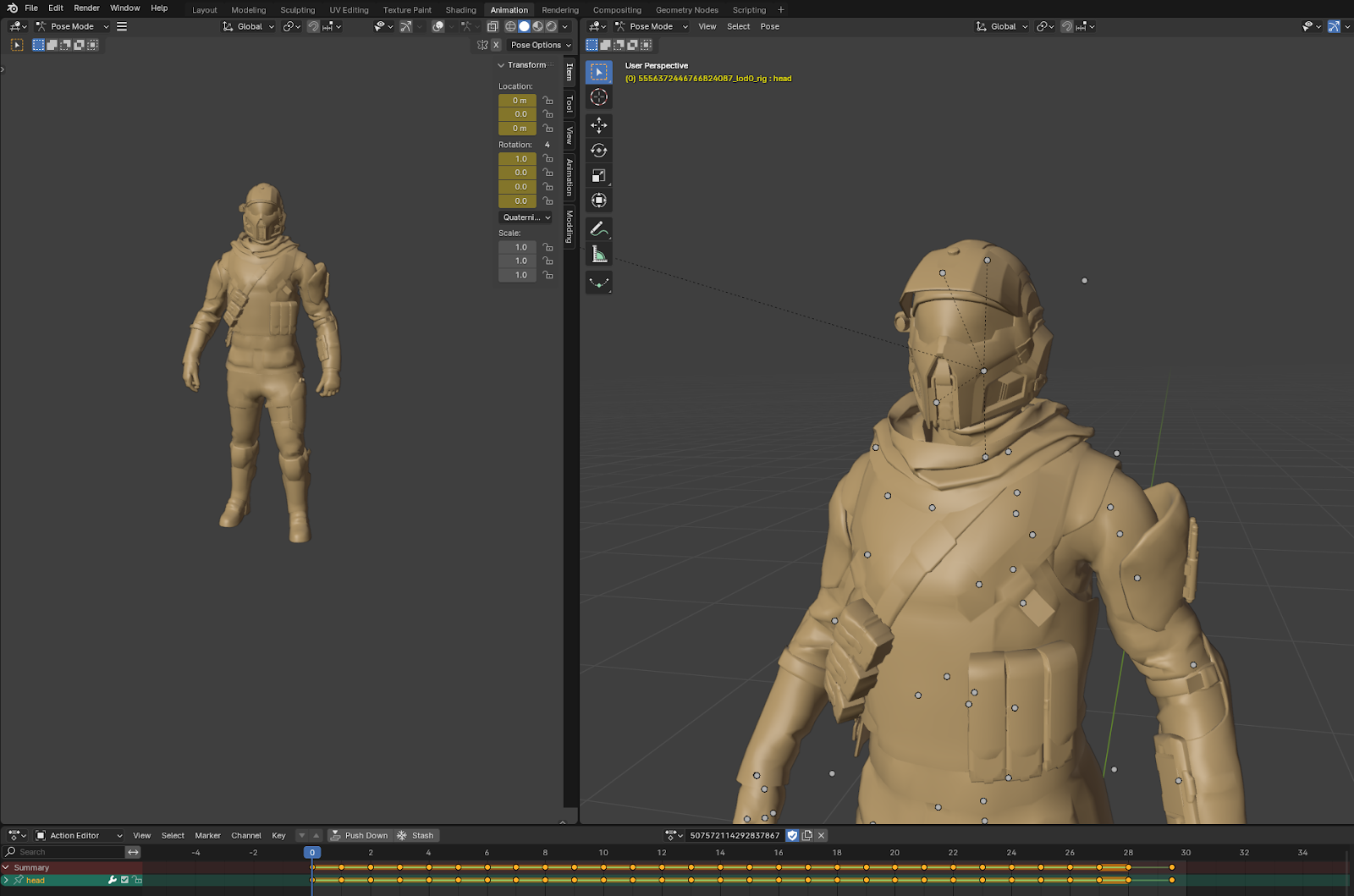Switch to the Shading workspace tab

(x=460, y=10)
